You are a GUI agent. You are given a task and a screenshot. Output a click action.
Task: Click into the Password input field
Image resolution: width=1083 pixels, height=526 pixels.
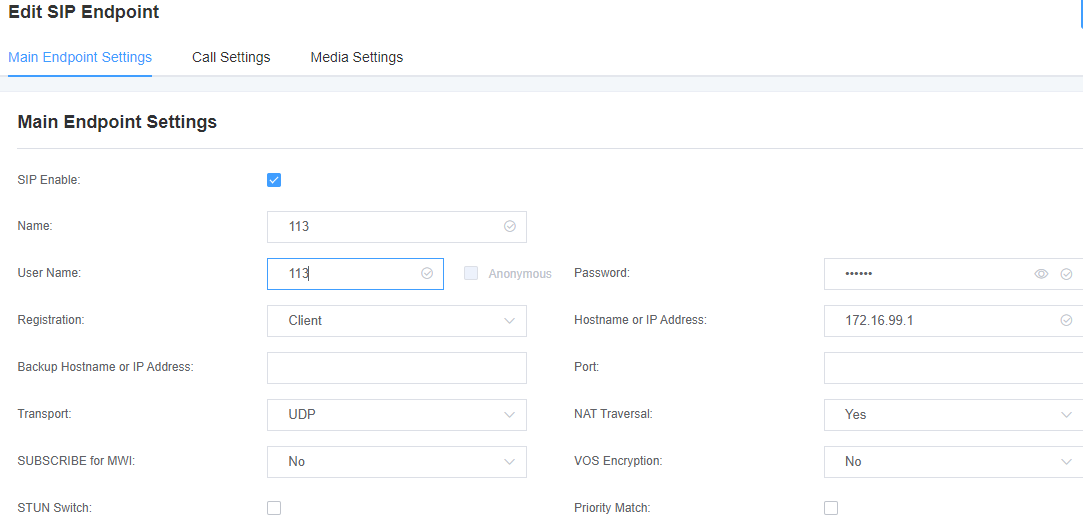pyautogui.click(x=953, y=274)
